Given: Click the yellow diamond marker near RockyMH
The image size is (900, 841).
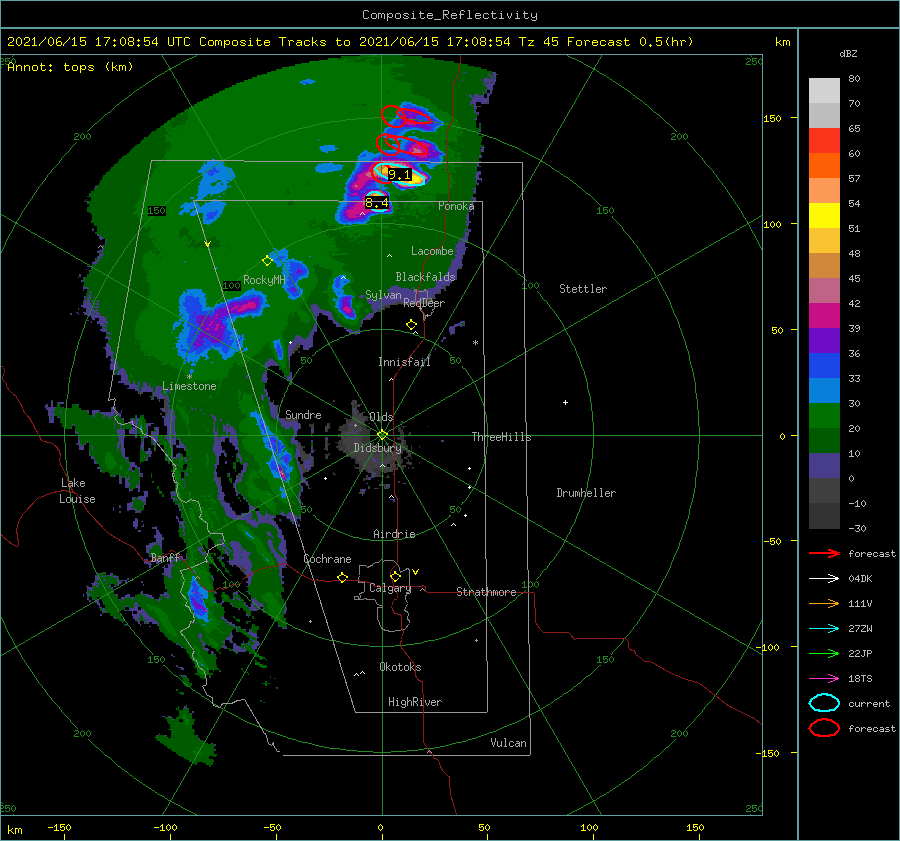Looking at the screenshot, I should [x=267, y=261].
